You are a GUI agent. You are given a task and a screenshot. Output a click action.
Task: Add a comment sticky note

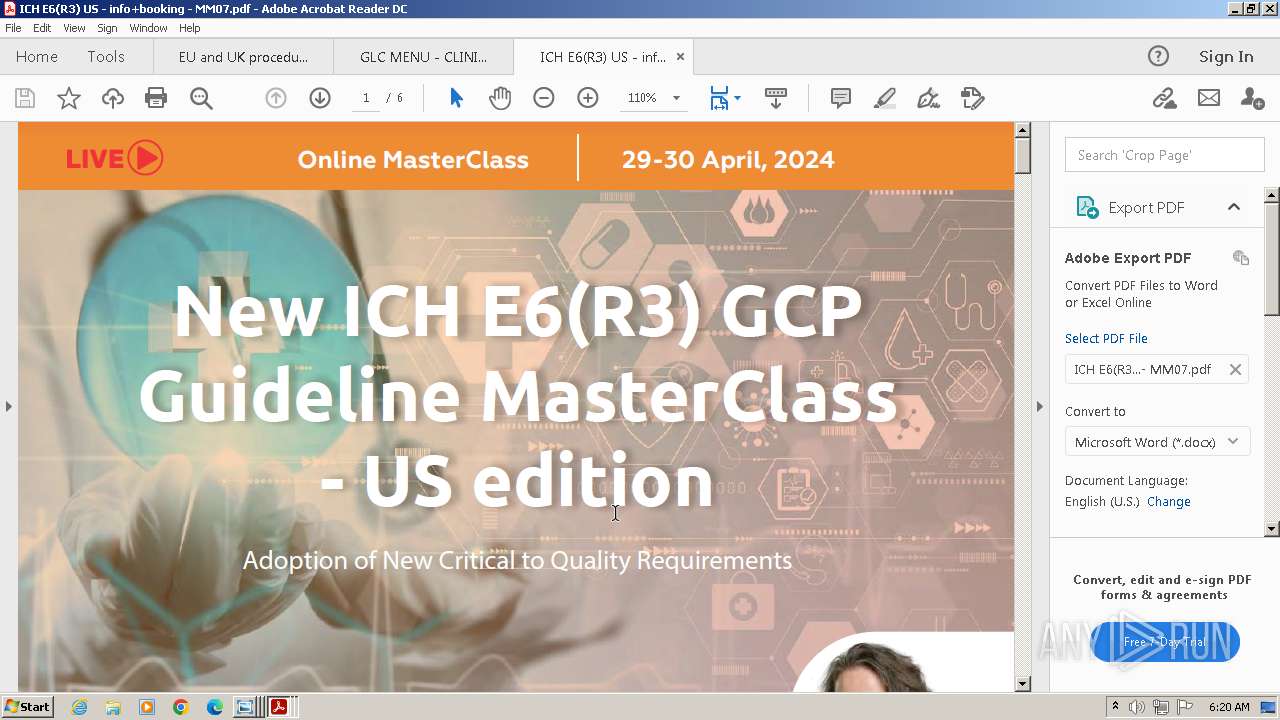tap(841, 98)
